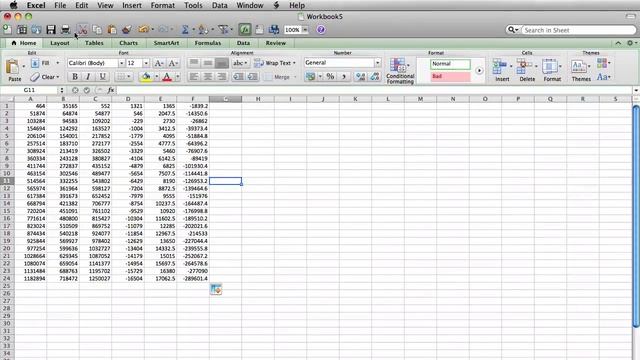Click the Search in Sheet field

pyautogui.click(x=579, y=30)
